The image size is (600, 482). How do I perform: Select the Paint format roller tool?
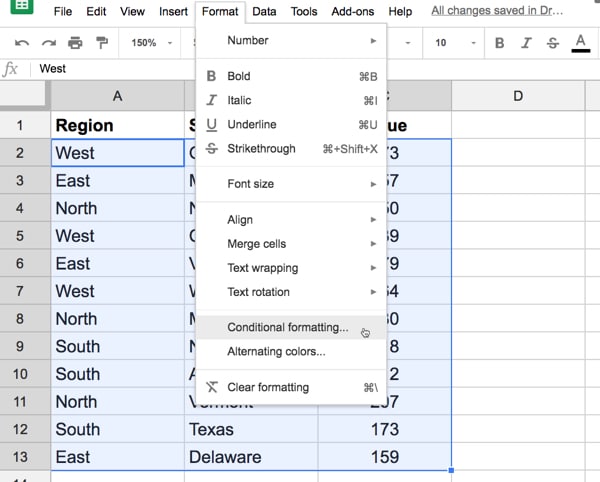pos(101,43)
